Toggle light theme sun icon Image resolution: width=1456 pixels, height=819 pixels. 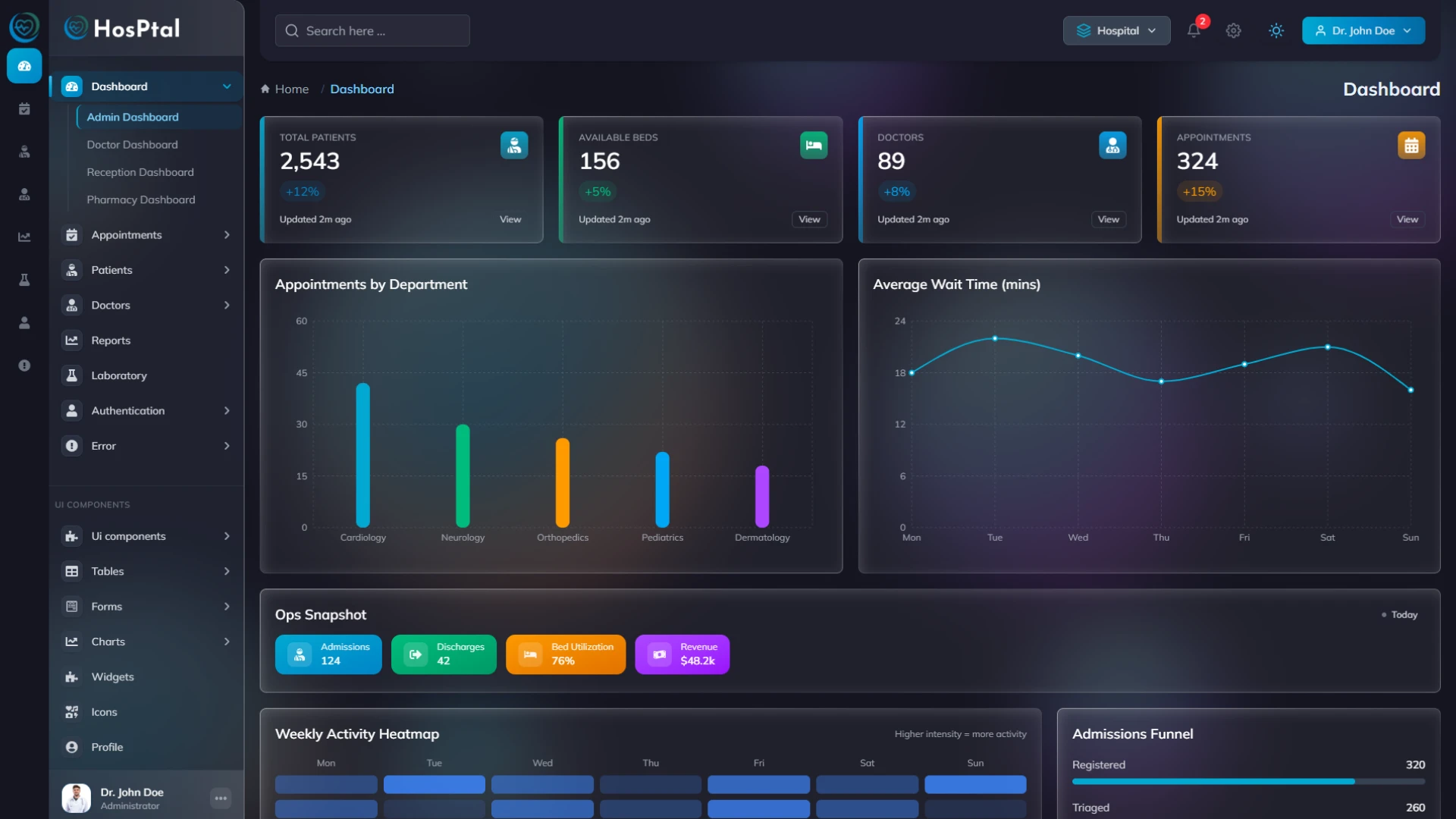pyautogui.click(x=1276, y=30)
